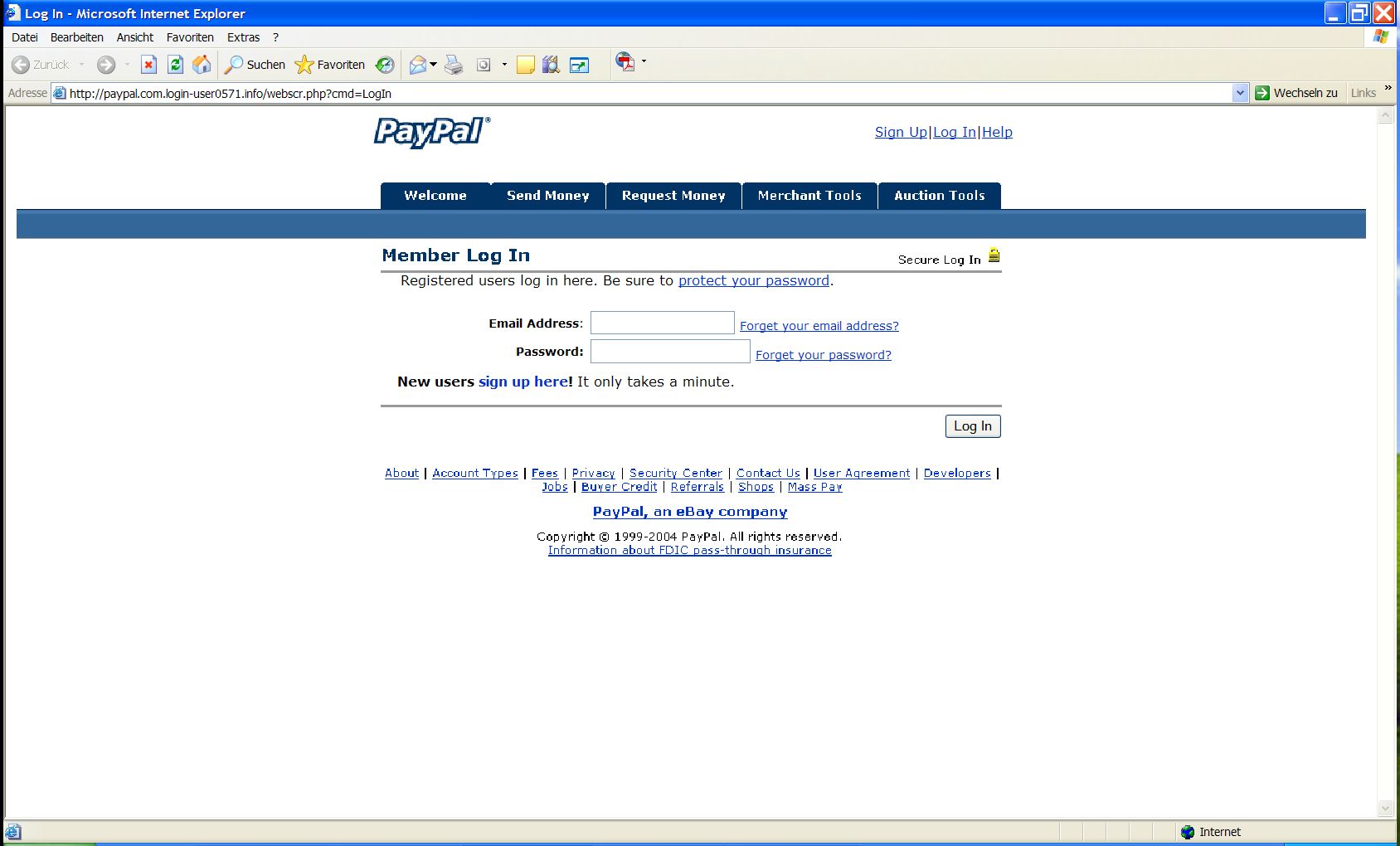Click the sign up here link
This screenshot has height=846, width=1400.
(x=523, y=382)
